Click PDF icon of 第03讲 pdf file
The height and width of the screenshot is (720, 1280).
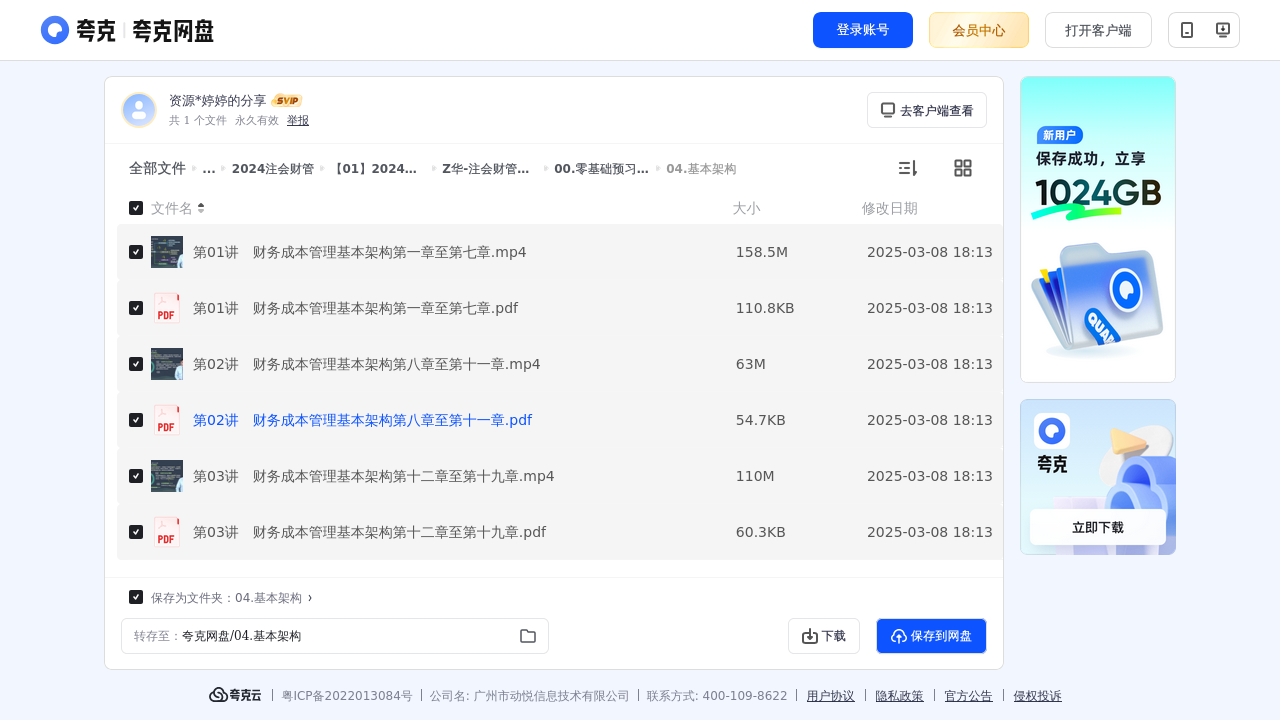click(167, 532)
